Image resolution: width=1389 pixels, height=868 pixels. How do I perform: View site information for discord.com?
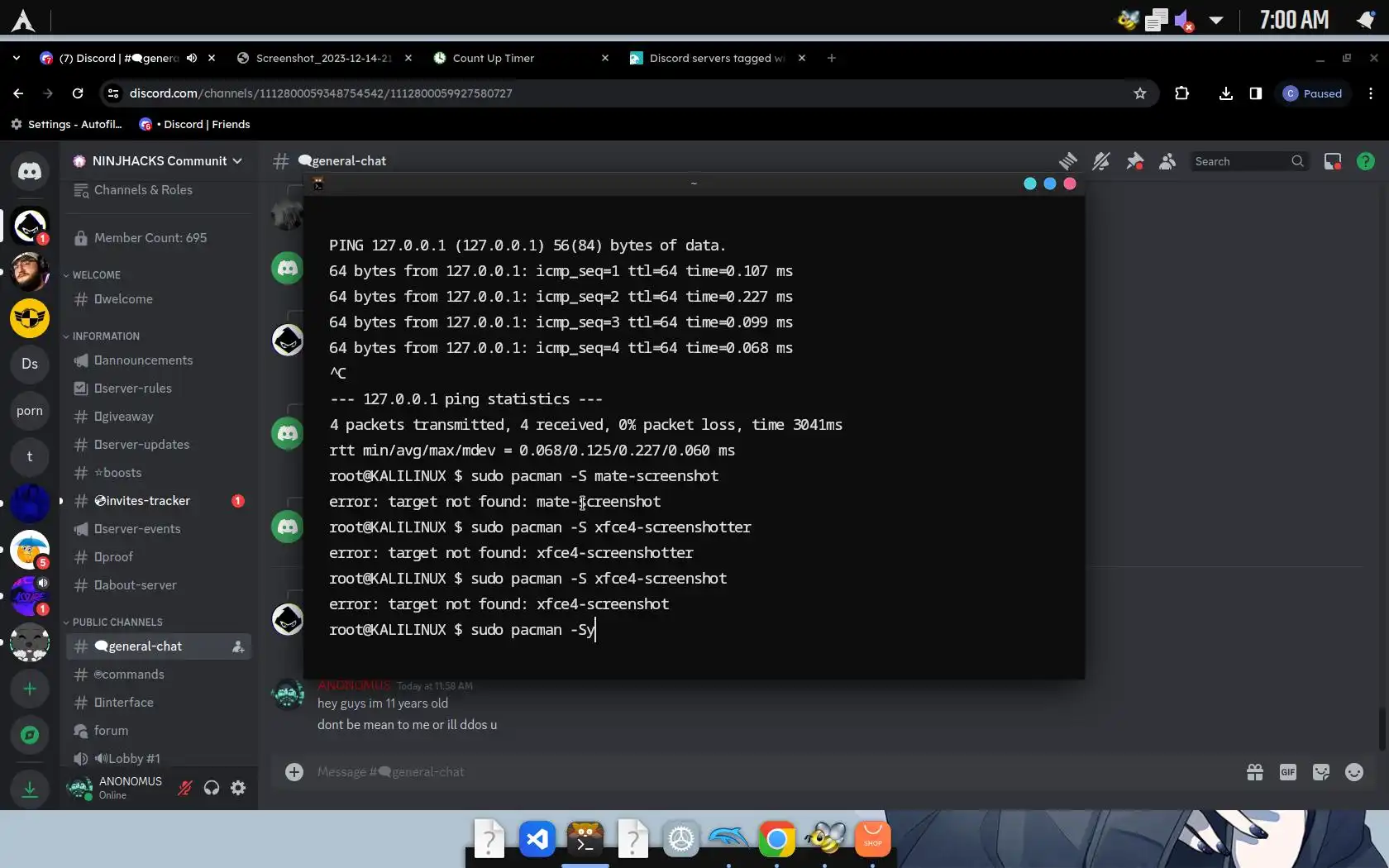113,93
